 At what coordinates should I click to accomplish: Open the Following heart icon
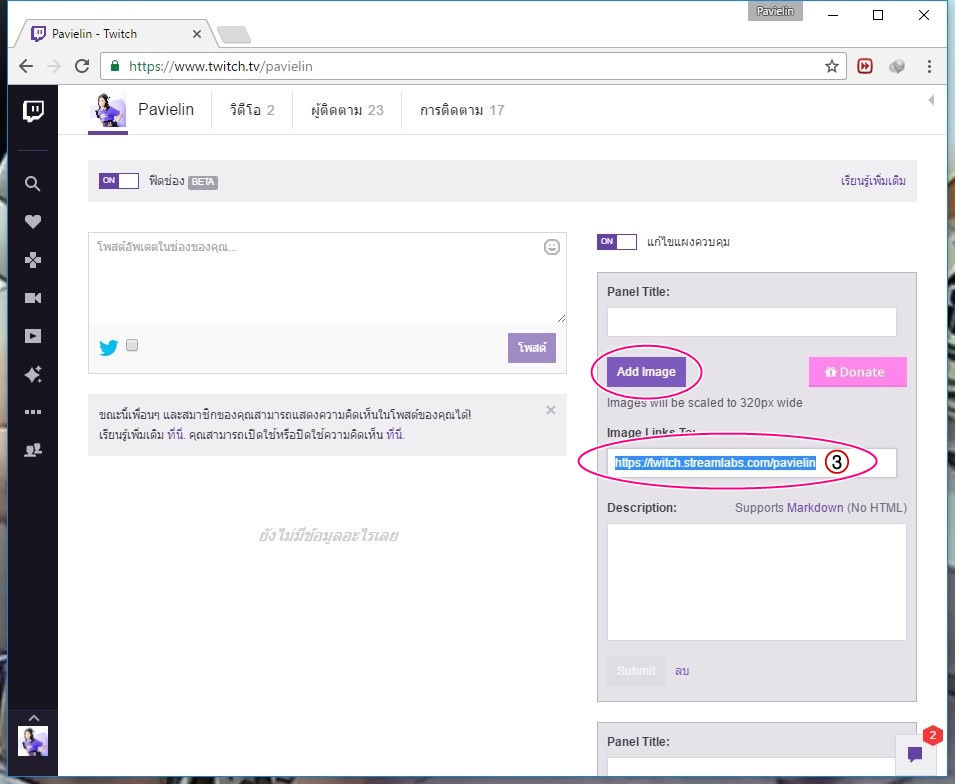[x=33, y=222]
